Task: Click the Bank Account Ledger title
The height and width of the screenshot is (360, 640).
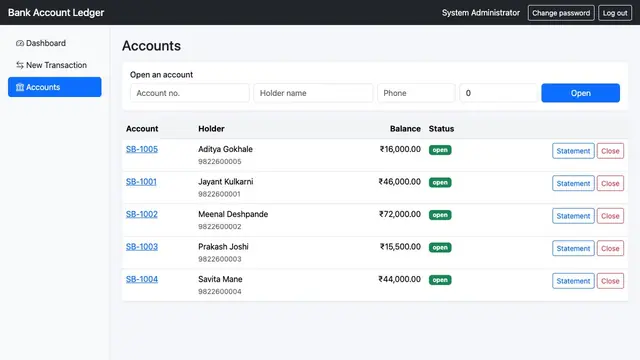Action: 56,13
